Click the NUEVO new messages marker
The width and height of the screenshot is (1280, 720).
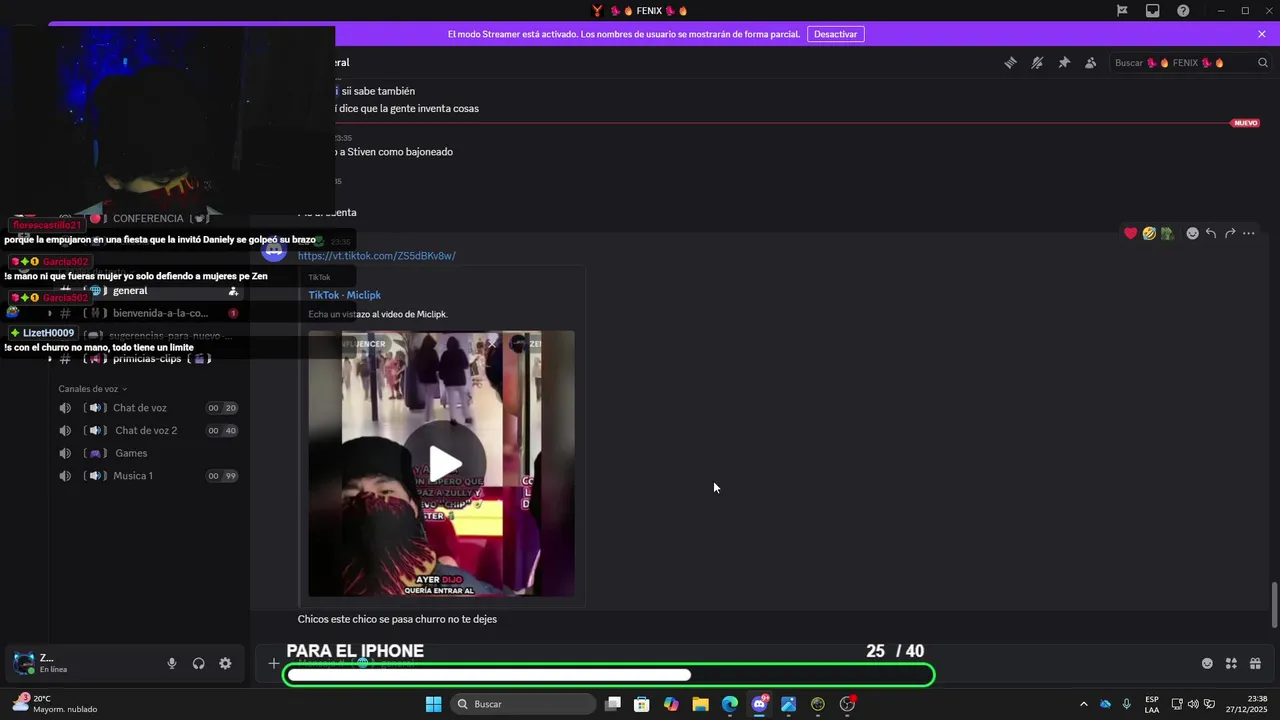[1245, 123]
